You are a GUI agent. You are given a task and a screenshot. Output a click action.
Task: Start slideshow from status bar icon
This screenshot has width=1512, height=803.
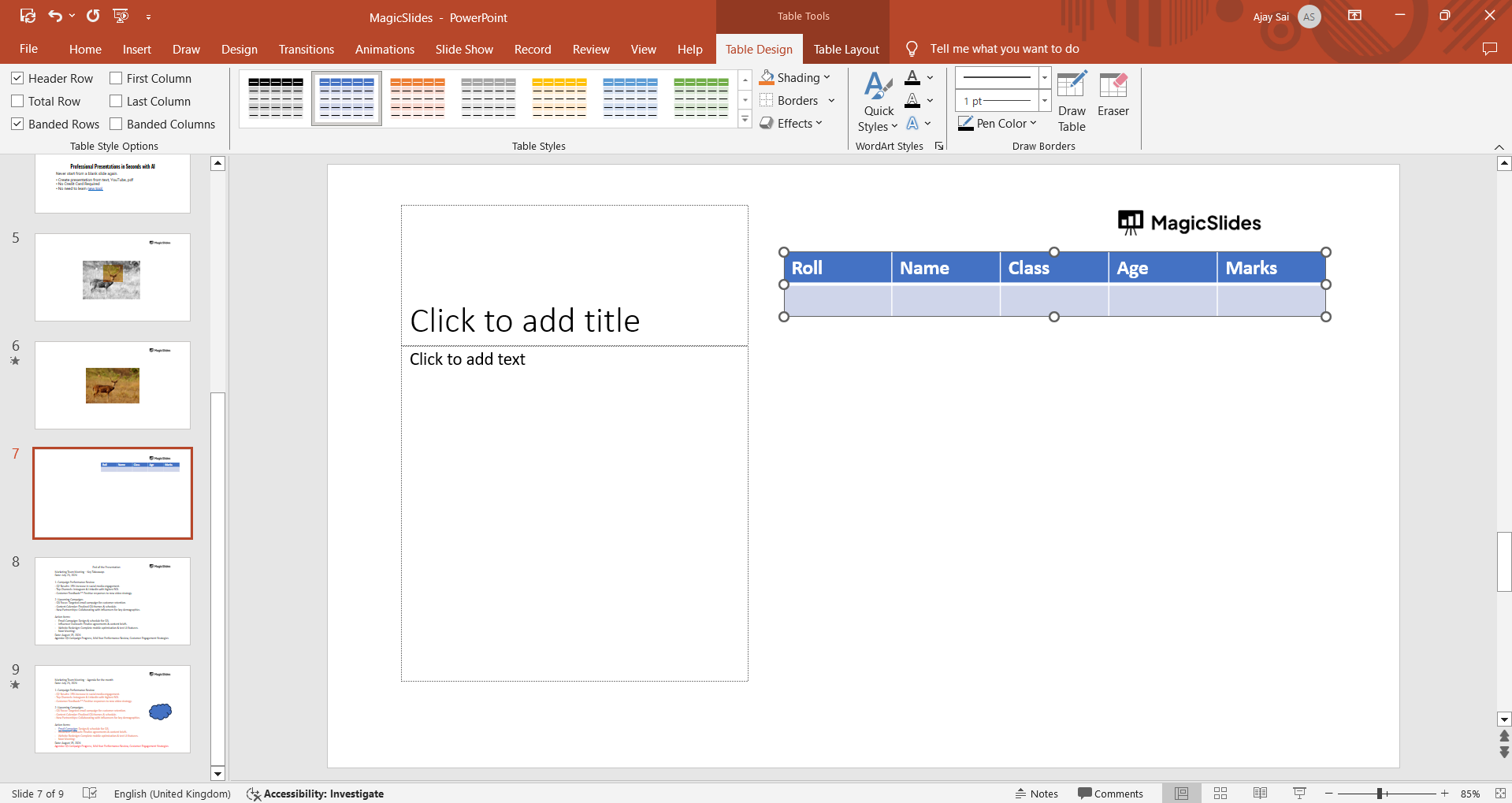tap(1299, 794)
